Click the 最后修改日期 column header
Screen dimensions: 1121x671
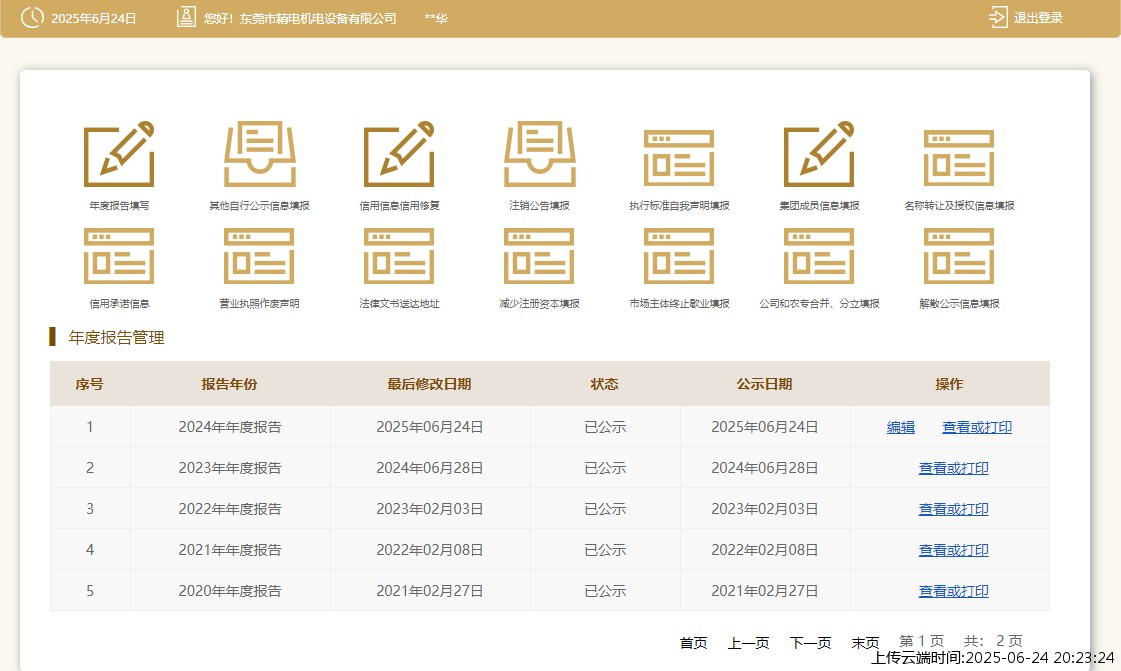(x=429, y=384)
